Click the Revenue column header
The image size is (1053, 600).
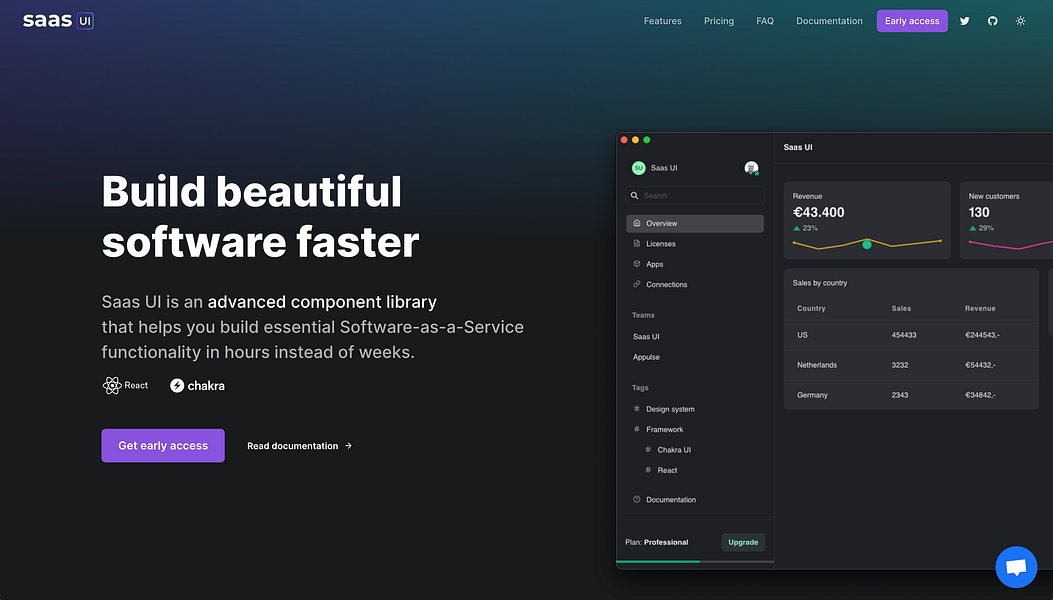980,308
